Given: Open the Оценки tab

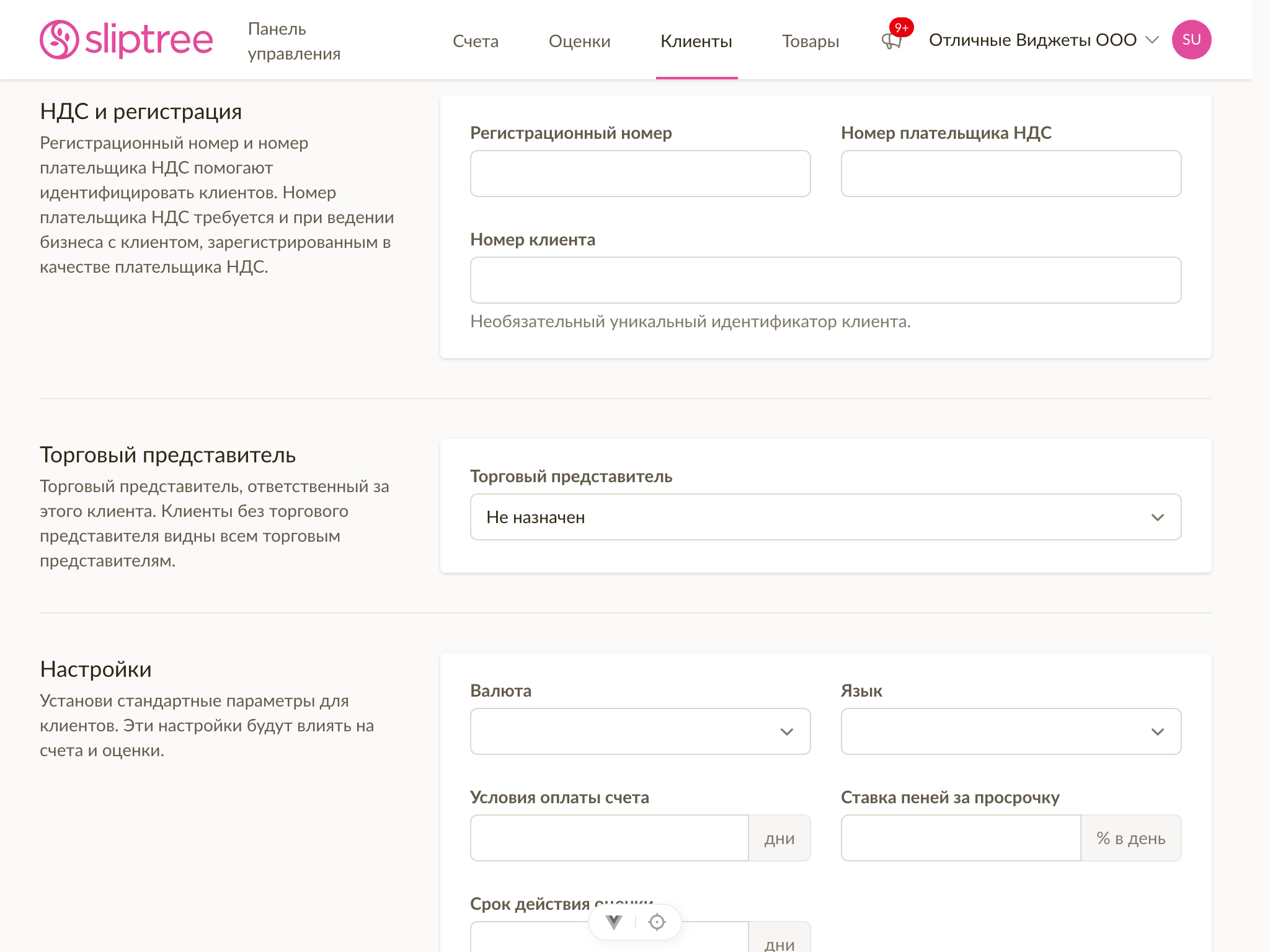Looking at the screenshot, I should pyautogui.click(x=579, y=41).
